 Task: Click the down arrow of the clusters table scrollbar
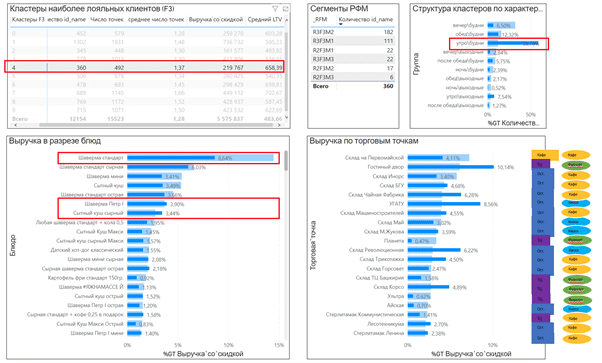pos(286,118)
